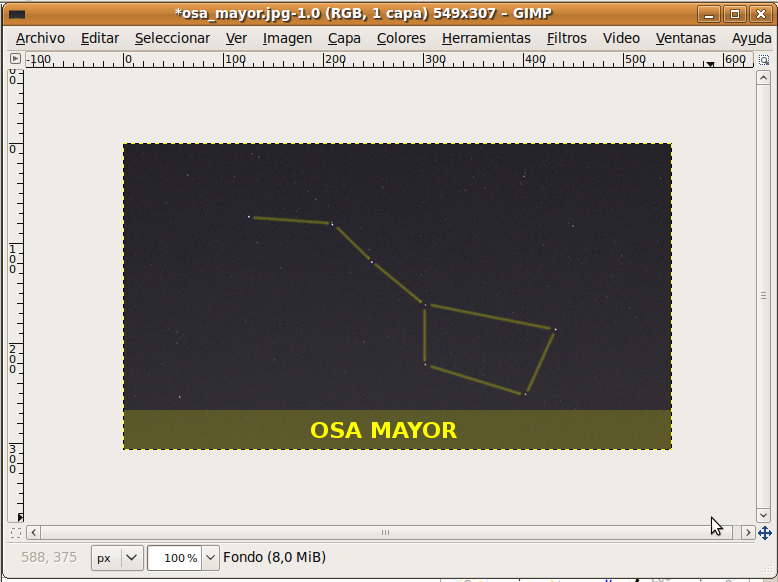Screen dimensions: 778x582
Task: Open the Filtros menu
Action: (x=567, y=38)
